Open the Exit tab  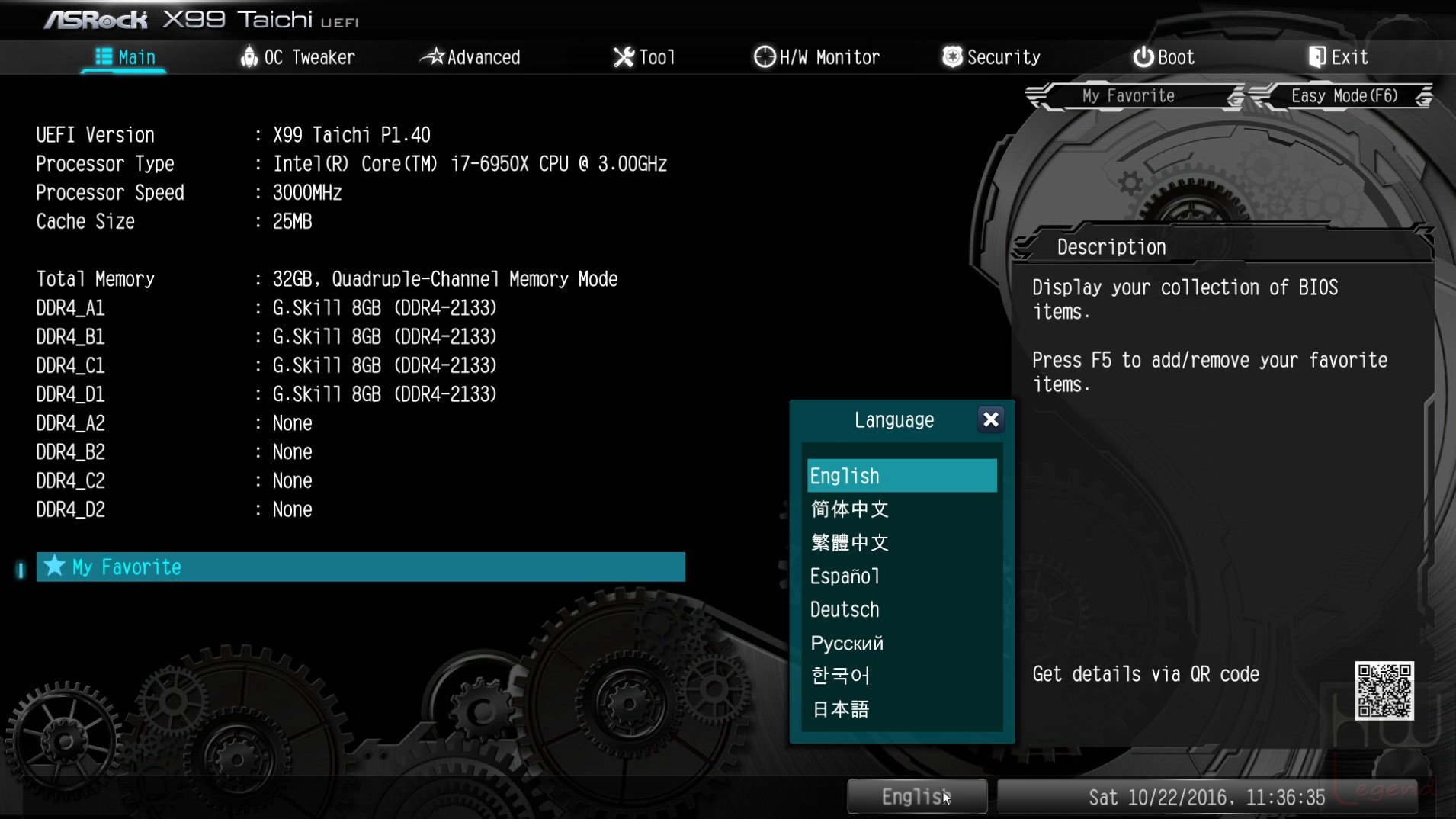(1339, 57)
